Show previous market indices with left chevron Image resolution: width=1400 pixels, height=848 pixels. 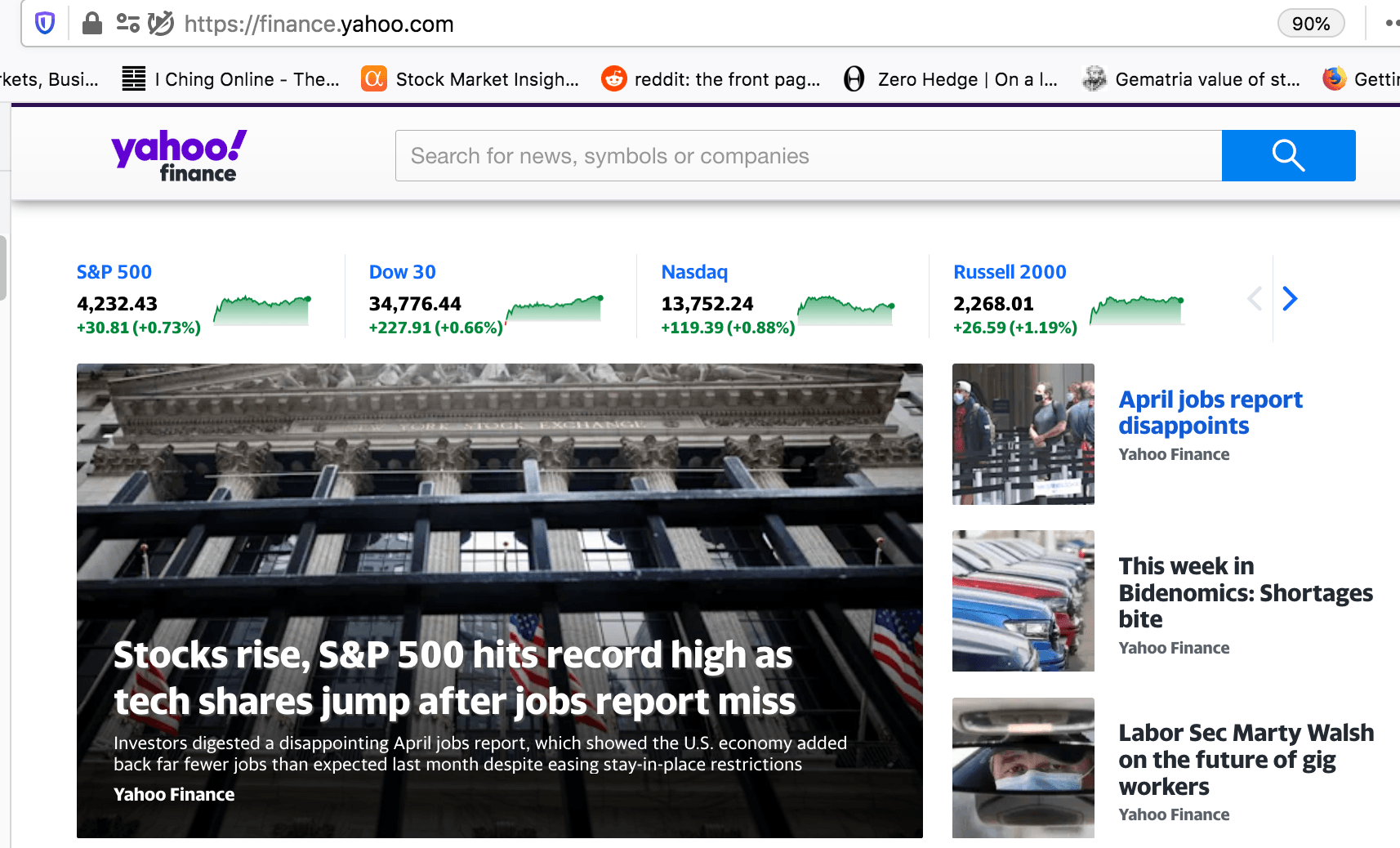pos(1255,299)
